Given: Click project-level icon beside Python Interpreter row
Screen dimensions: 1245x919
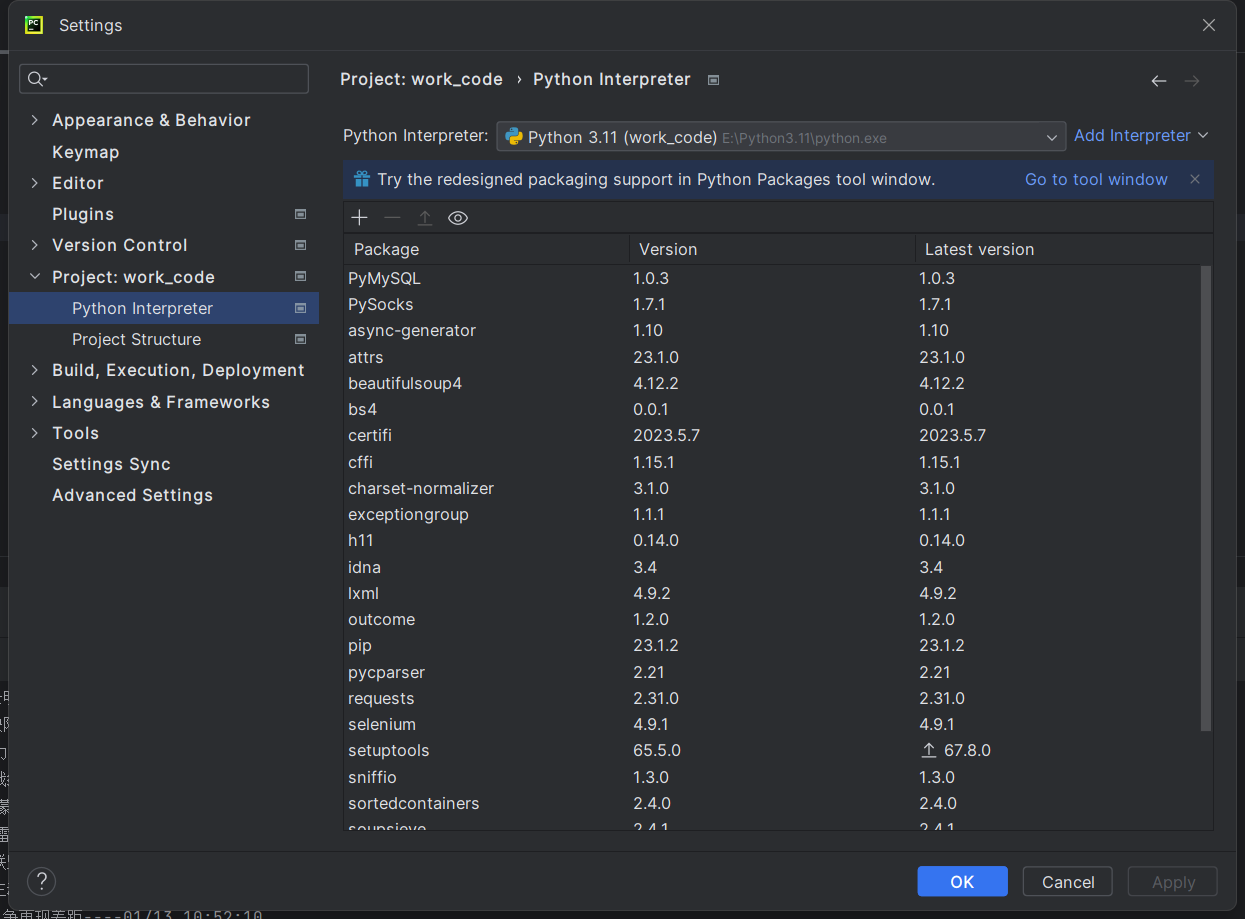Looking at the screenshot, I should click(300, 308).
